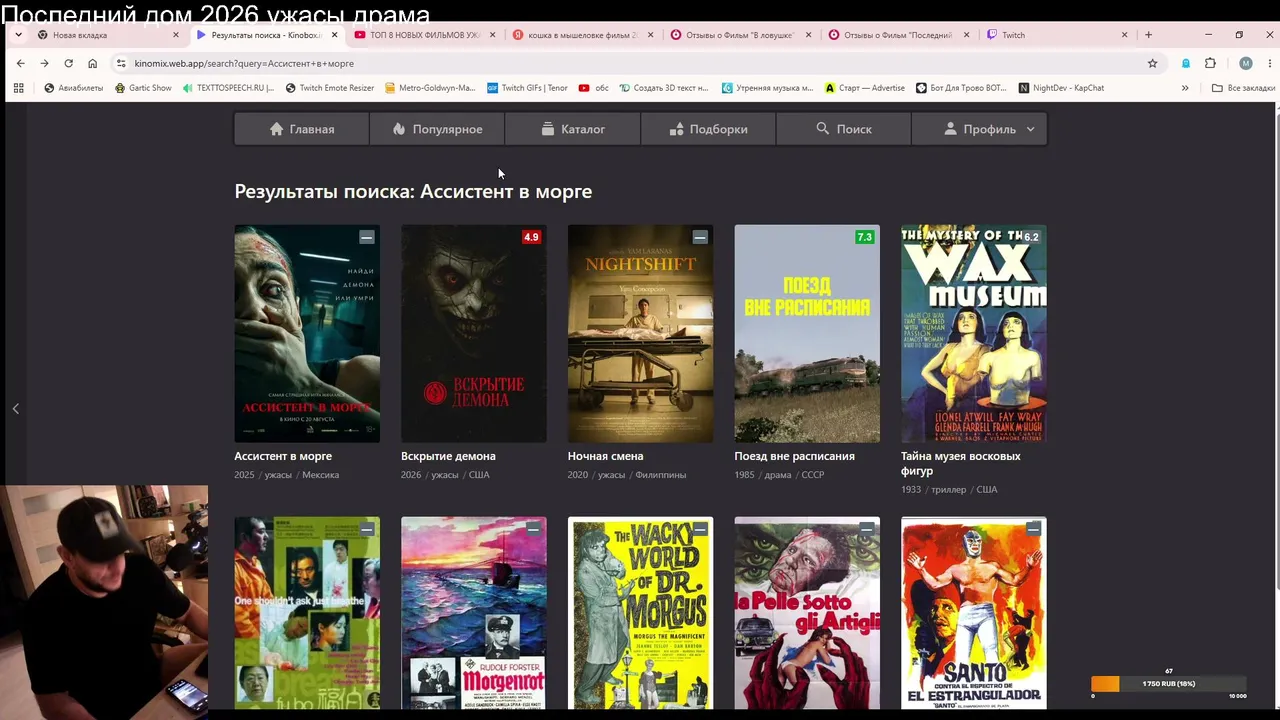Open the Metro-Goldwyn-Ma... bookmark
Image resolution: width=1280 pixels, height=720 pixels.
point(430,88)
